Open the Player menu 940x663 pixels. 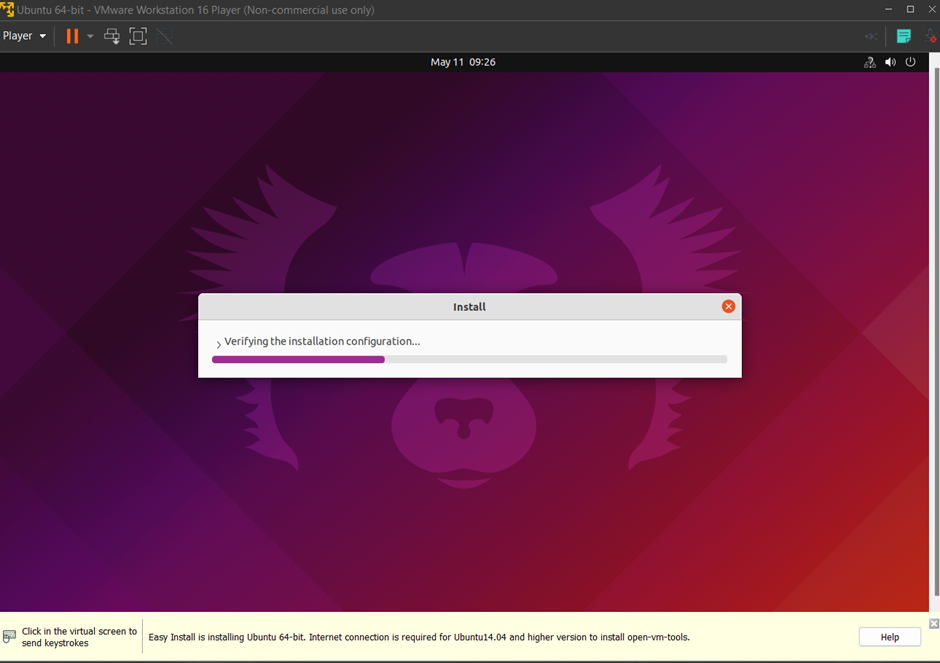point(24,36)
